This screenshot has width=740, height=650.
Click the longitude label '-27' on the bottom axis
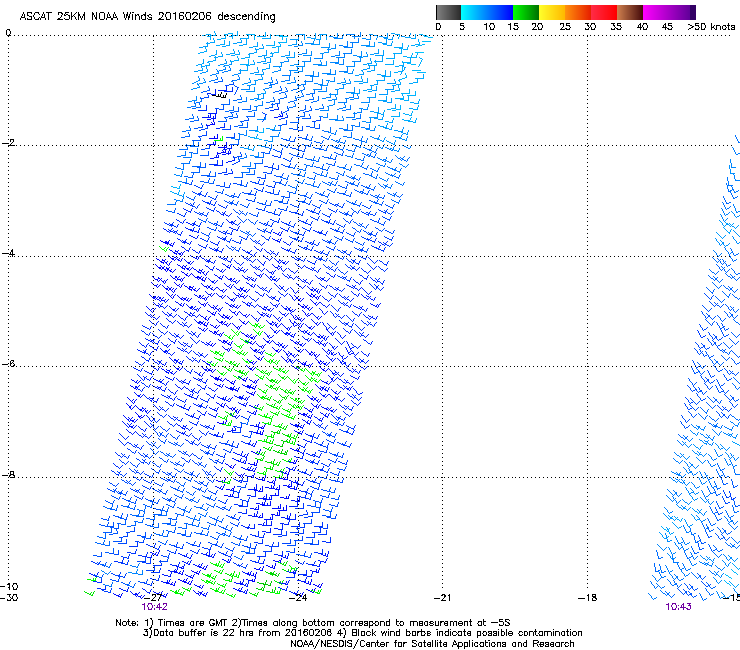coord(154,598)
